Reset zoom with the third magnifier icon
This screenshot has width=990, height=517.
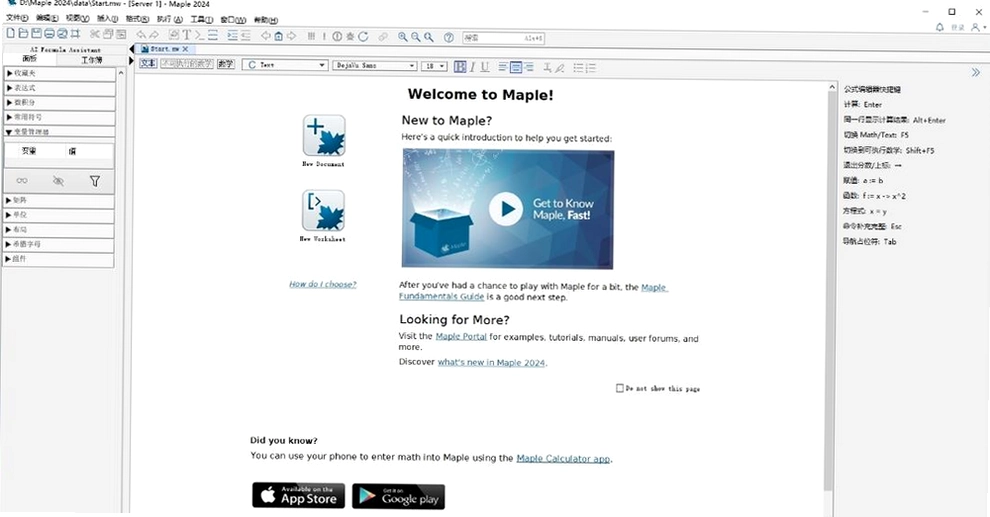(x=429, y=37)
